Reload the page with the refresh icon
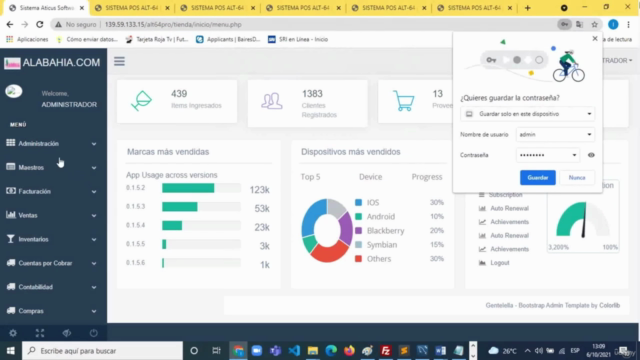640x360 pixels. coord(40,24)
